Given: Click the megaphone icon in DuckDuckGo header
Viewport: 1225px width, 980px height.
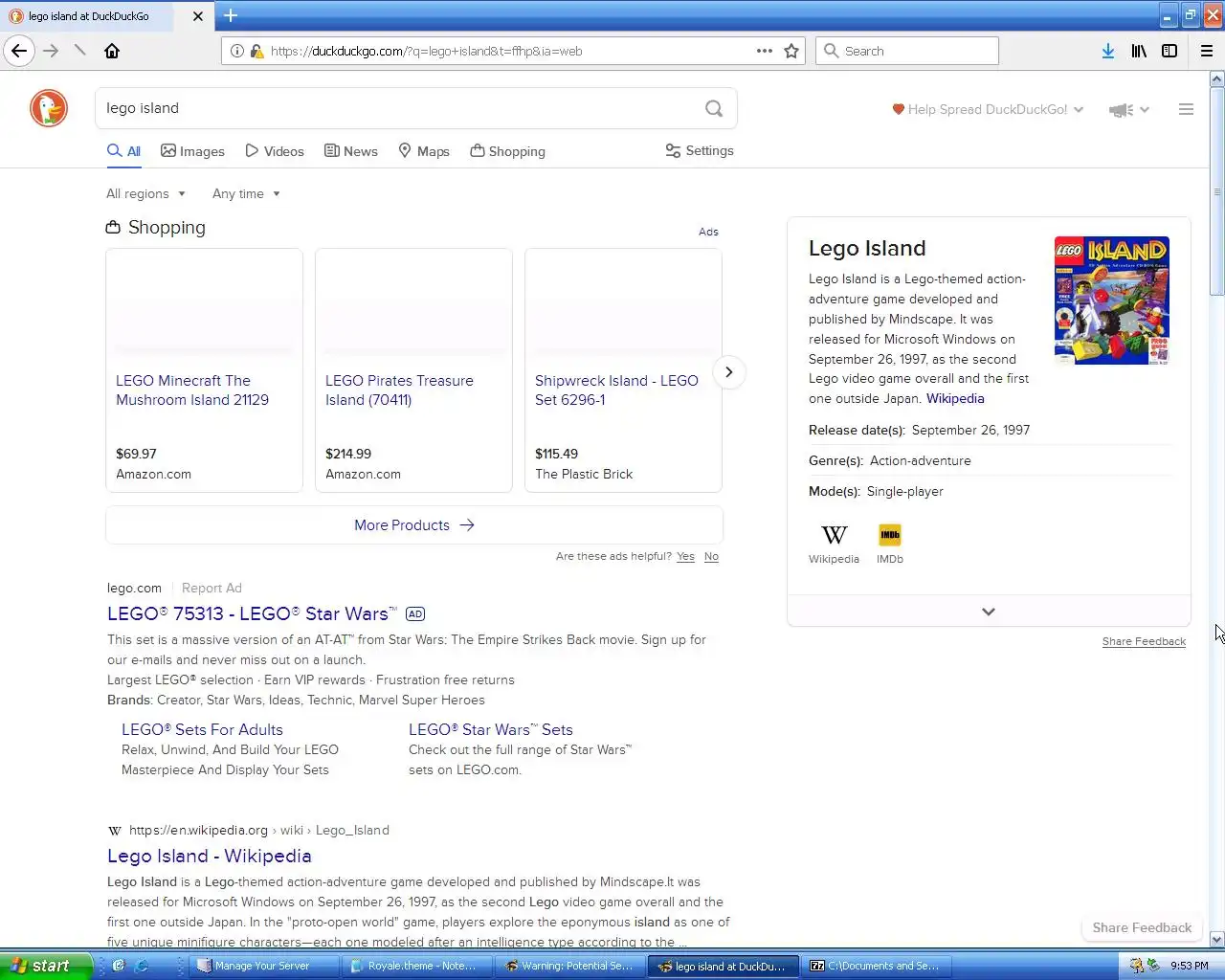Looking at the screenshot, I should point(1121,110).
